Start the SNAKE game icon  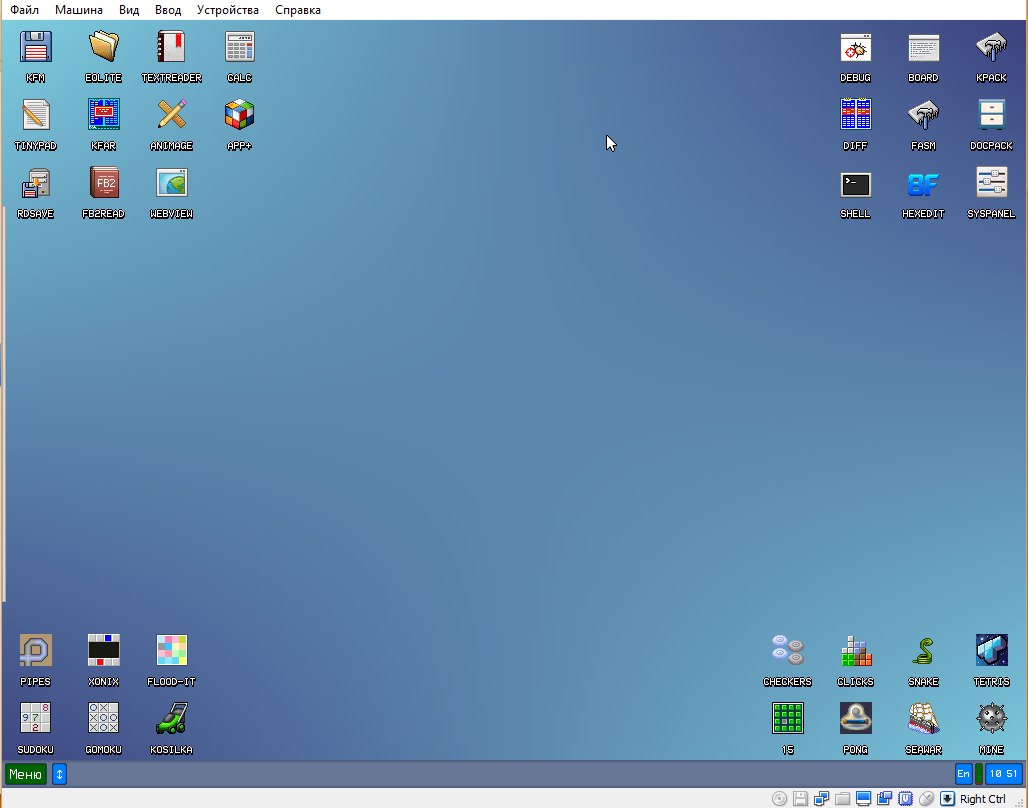tap(924, 651)
